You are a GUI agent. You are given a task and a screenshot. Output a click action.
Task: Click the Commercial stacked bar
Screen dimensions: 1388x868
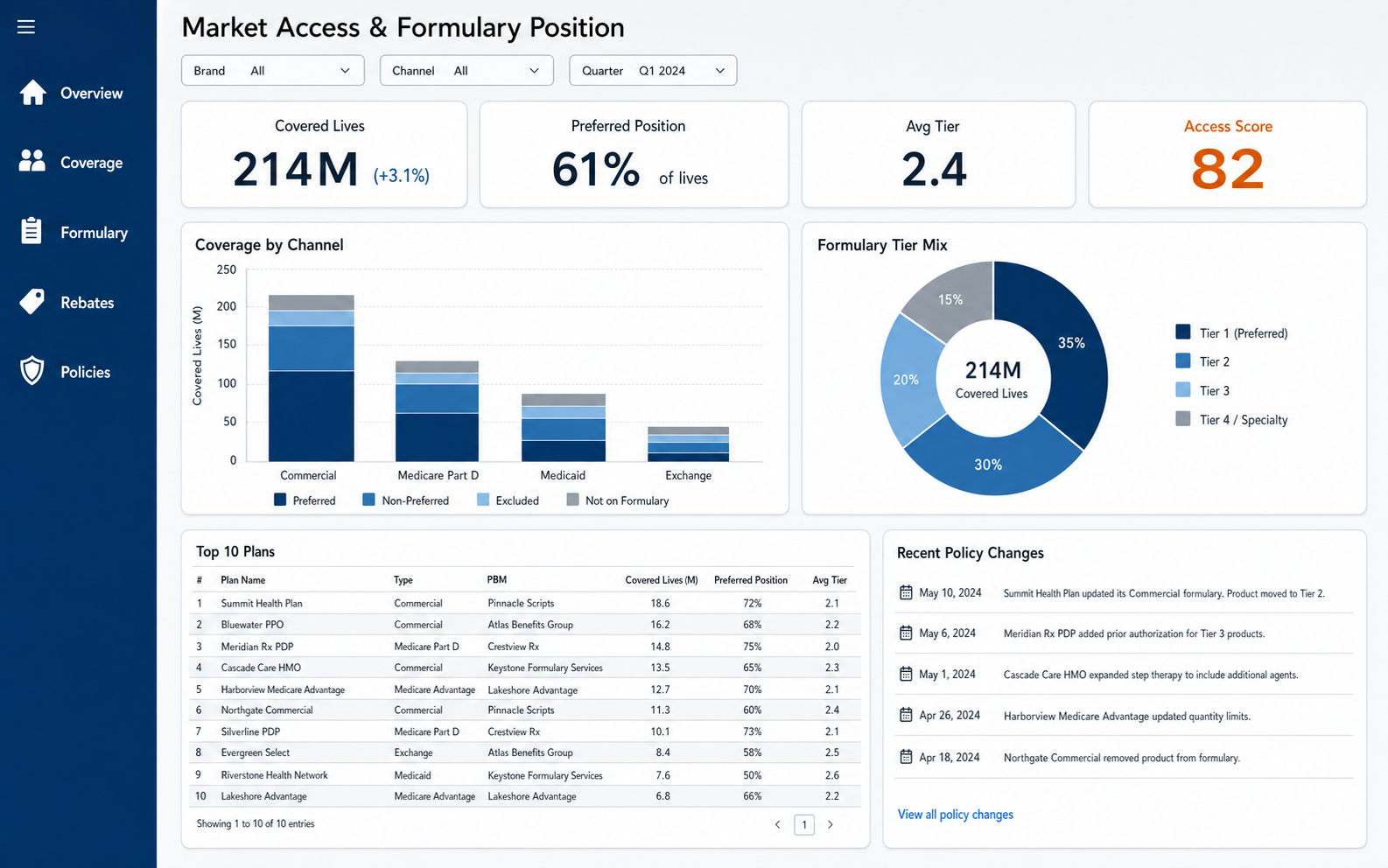(311, 378)
